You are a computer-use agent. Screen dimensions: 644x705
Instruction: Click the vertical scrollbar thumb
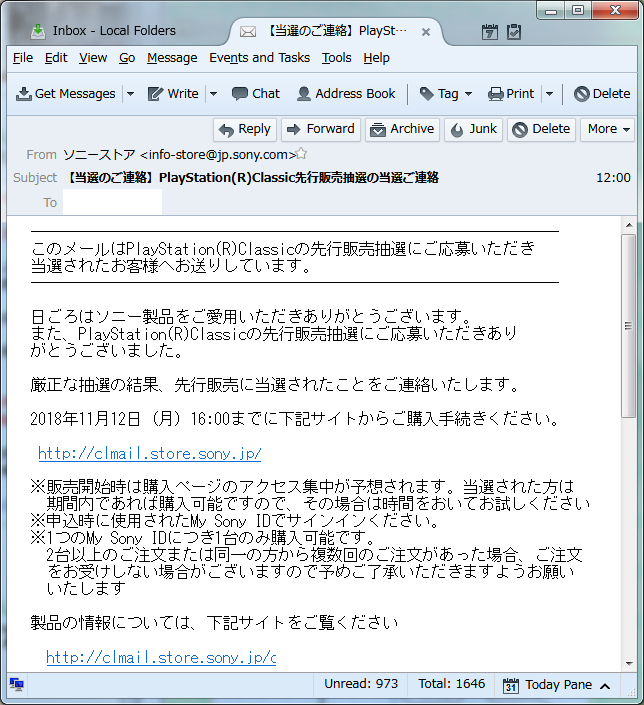click(x=629, y=326)
